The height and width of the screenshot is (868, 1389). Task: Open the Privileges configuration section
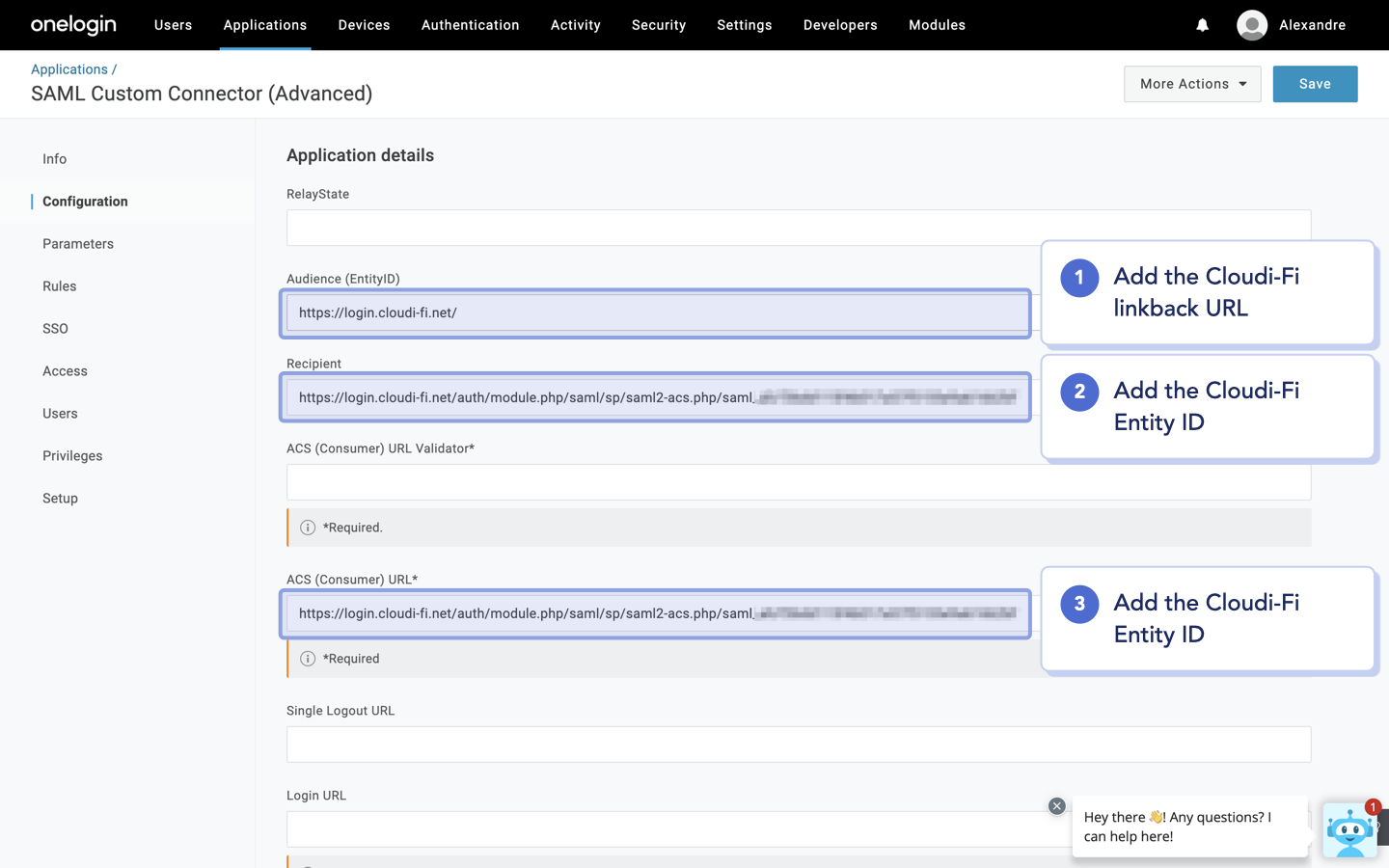tap(72, 455)
